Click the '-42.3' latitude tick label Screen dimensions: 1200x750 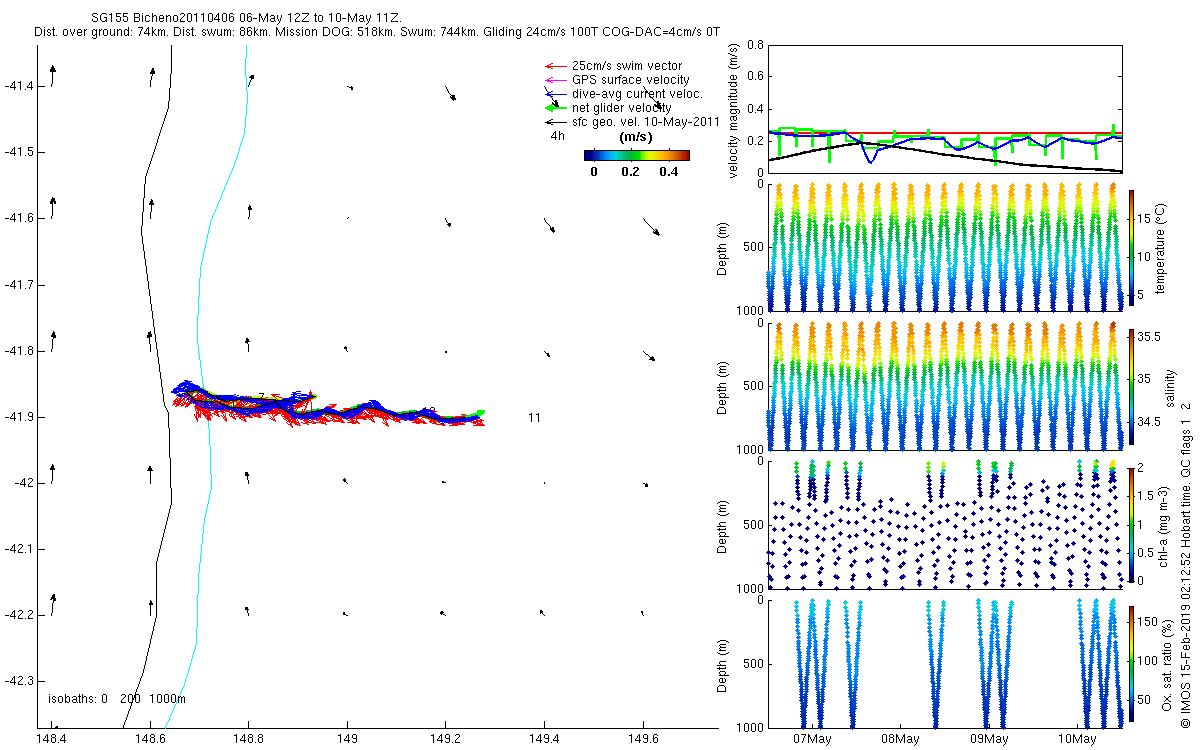pos(20,682)
